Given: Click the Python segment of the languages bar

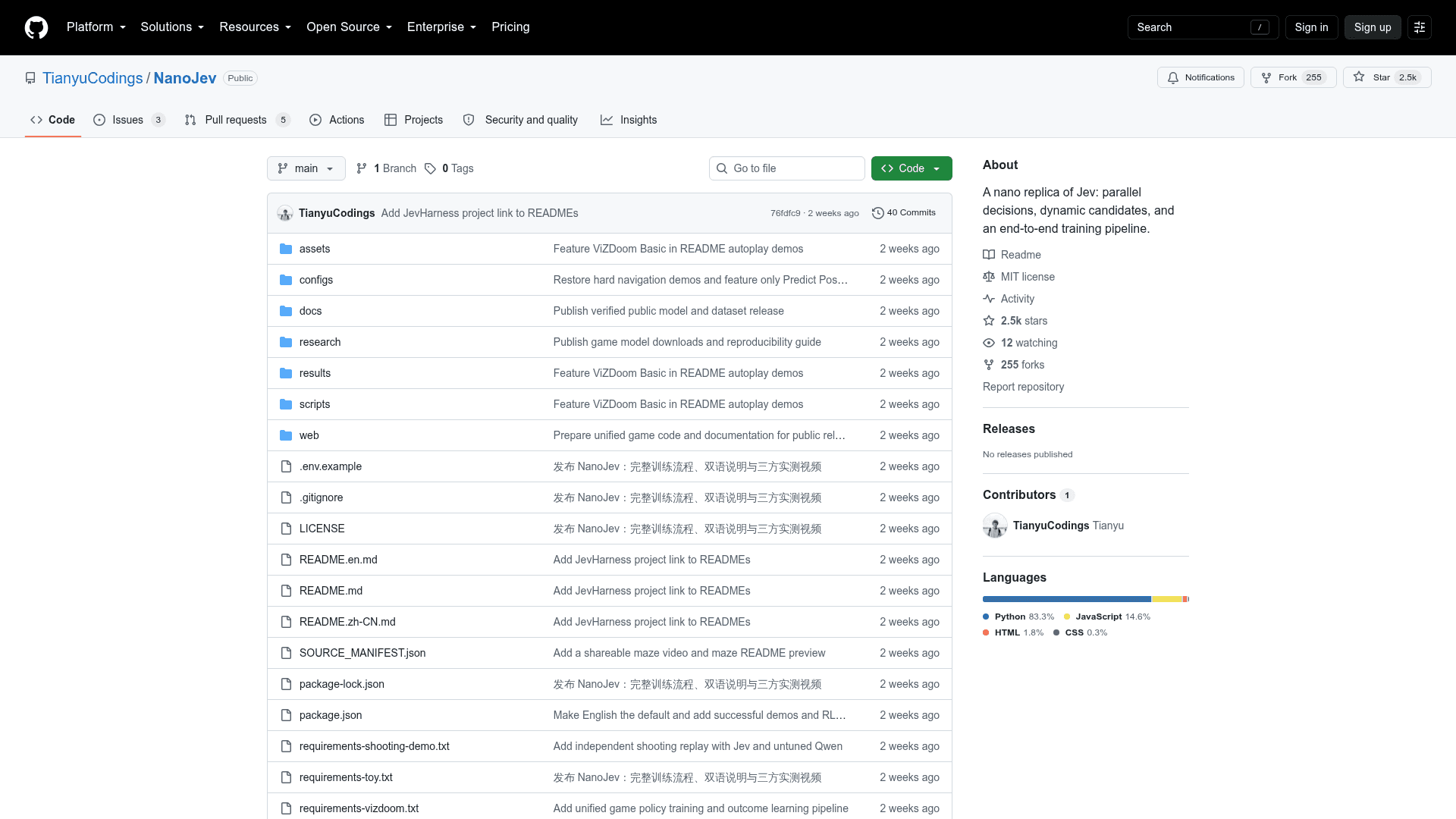Looking at the screenshot, I should (x=1066, y=599).
